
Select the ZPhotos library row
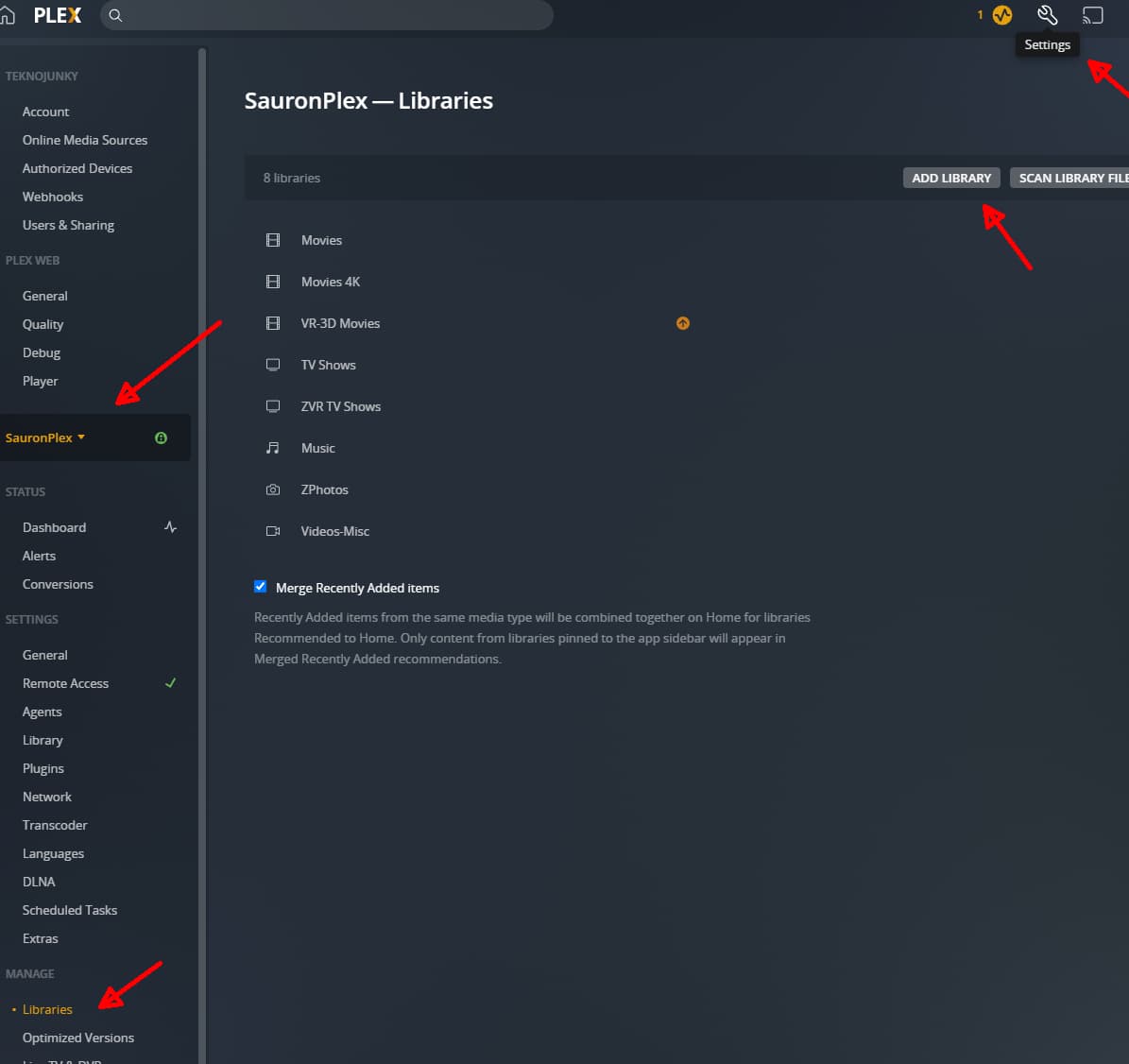[324, 489]
